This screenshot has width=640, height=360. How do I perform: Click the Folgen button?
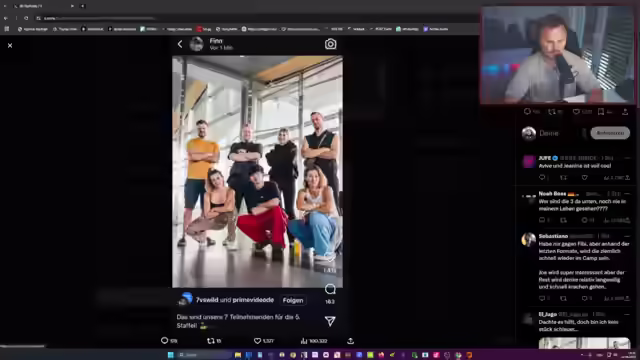pyautogui.click(x=293, y=300)
